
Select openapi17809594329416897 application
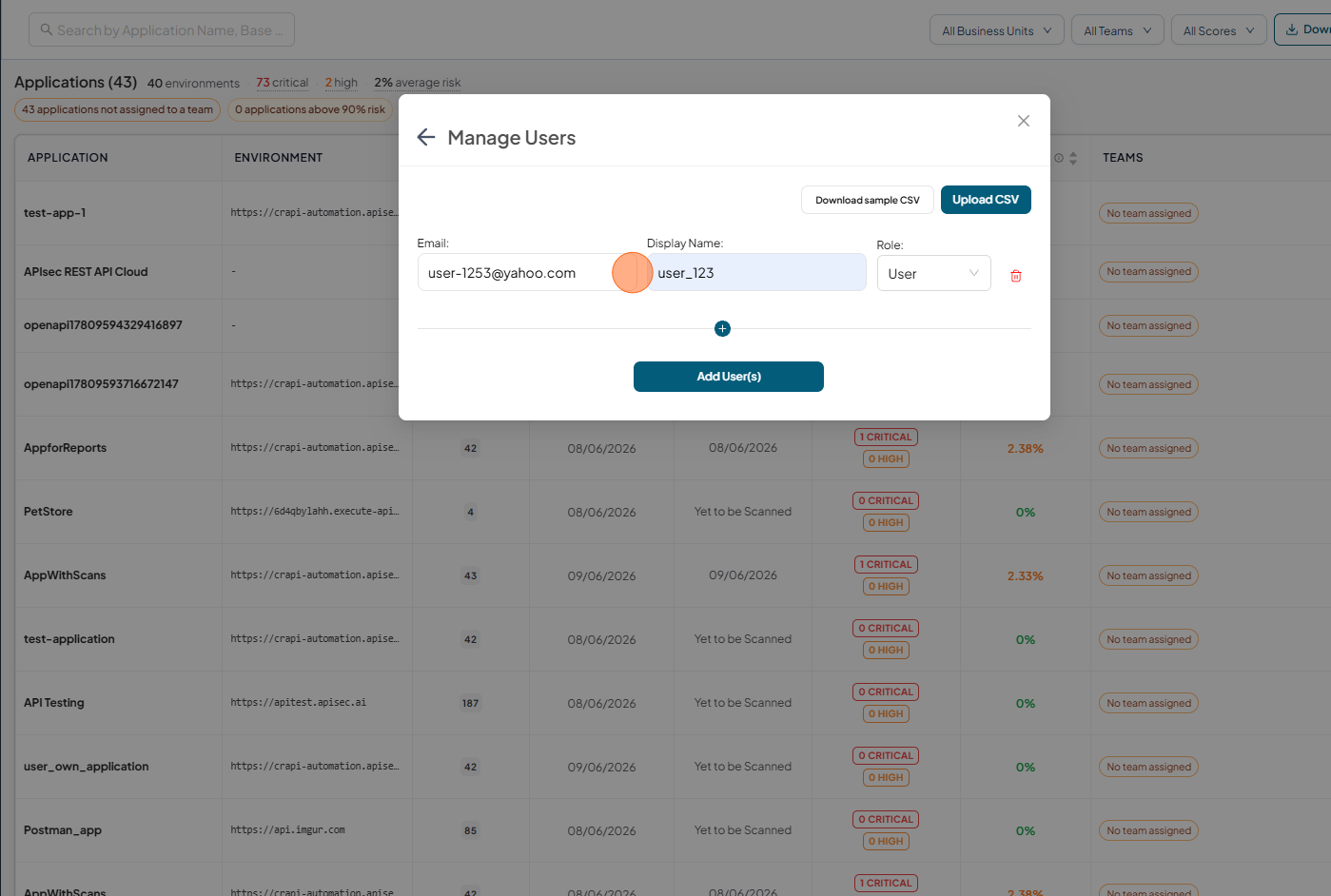pos(103,325)
